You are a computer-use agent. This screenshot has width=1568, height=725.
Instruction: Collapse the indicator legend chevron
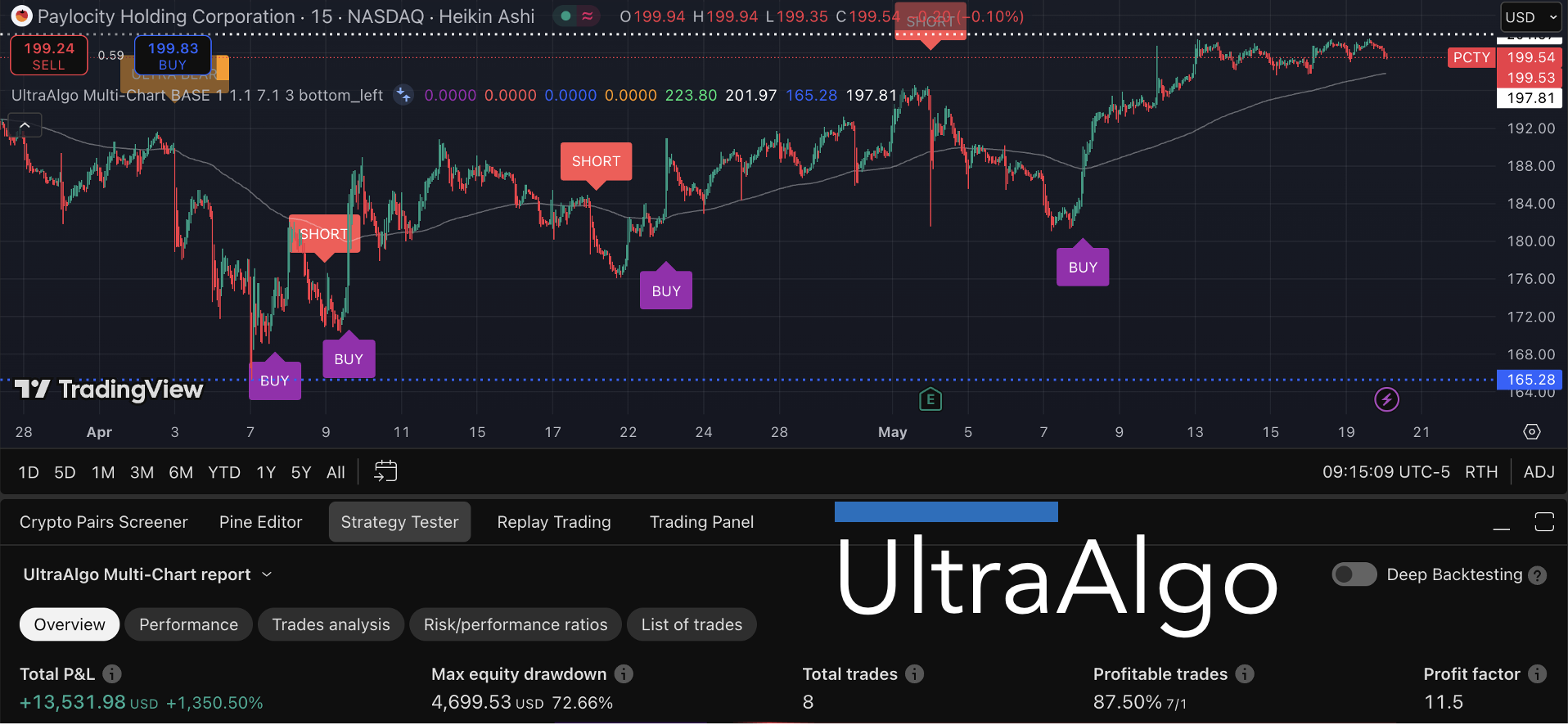(25, 125)
